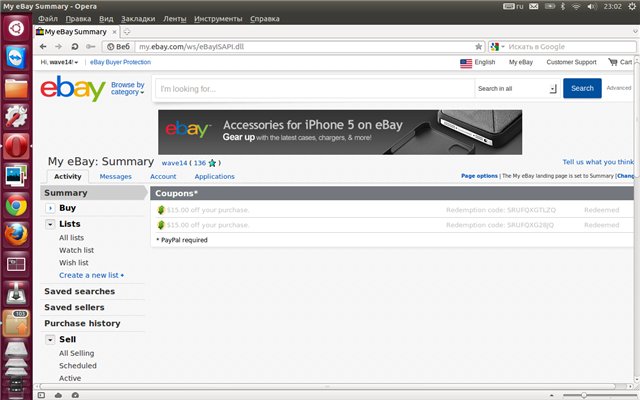Bookmark page with address bar star
Screen dimensions: 640x400
(478, 47)
